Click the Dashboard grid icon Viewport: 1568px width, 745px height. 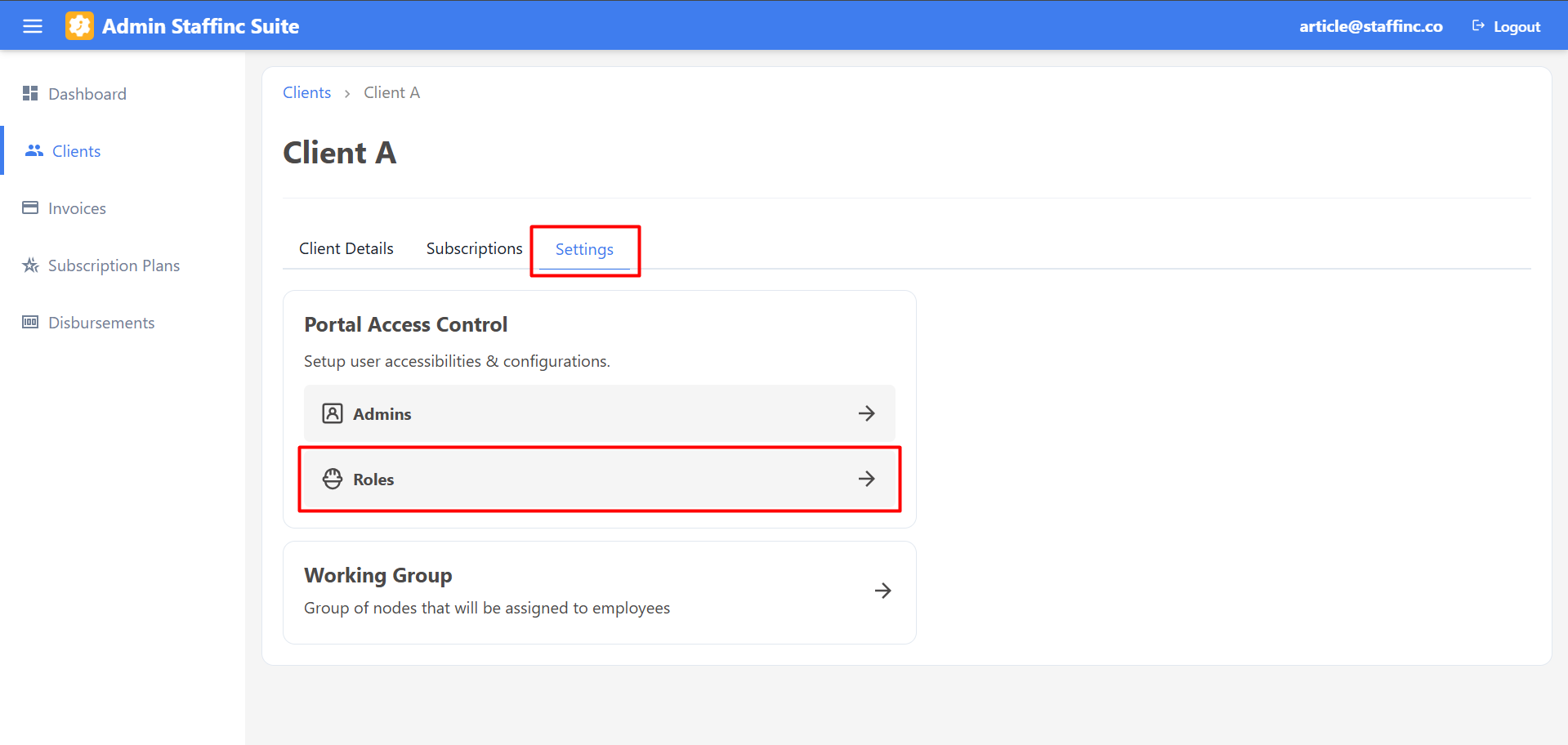pyautogui.click(x=30, y=93)
